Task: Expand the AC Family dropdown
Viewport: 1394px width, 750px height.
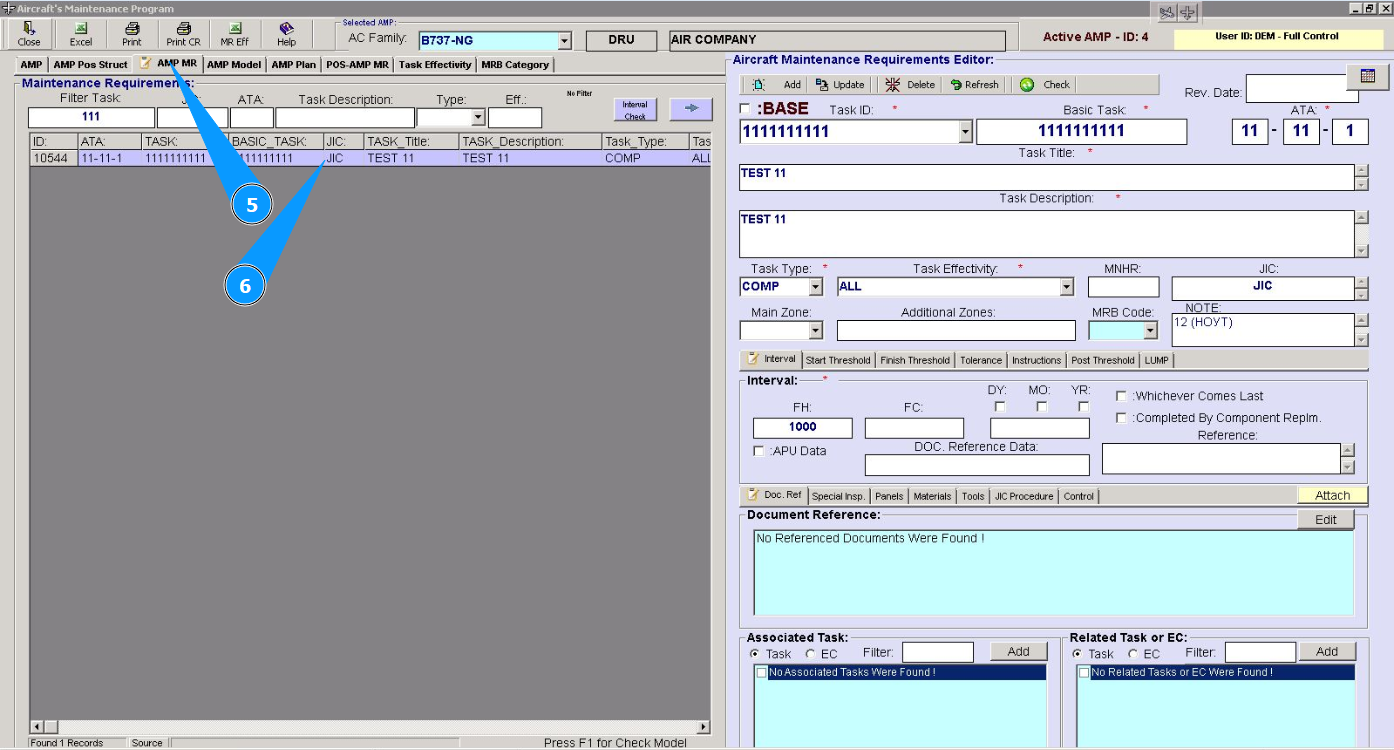Action: pos(564,41)
